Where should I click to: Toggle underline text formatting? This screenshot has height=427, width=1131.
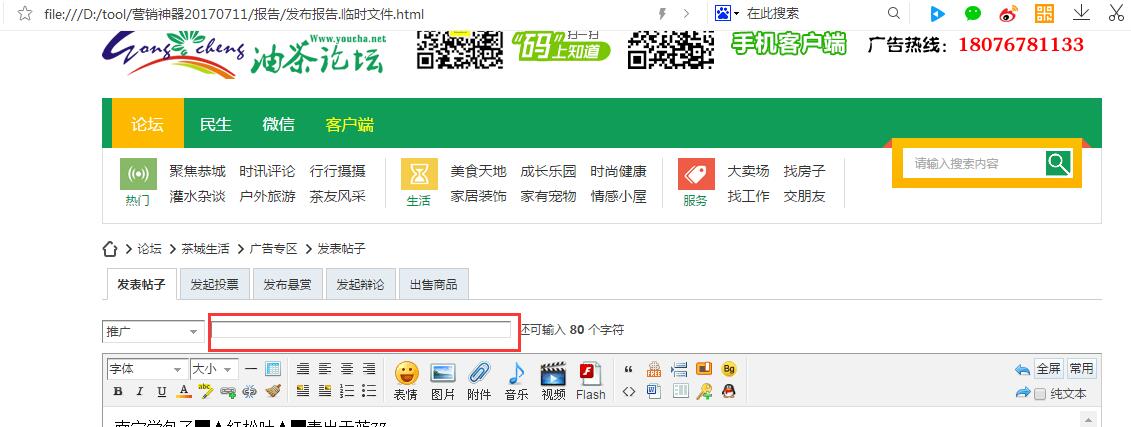coord(161,392)
